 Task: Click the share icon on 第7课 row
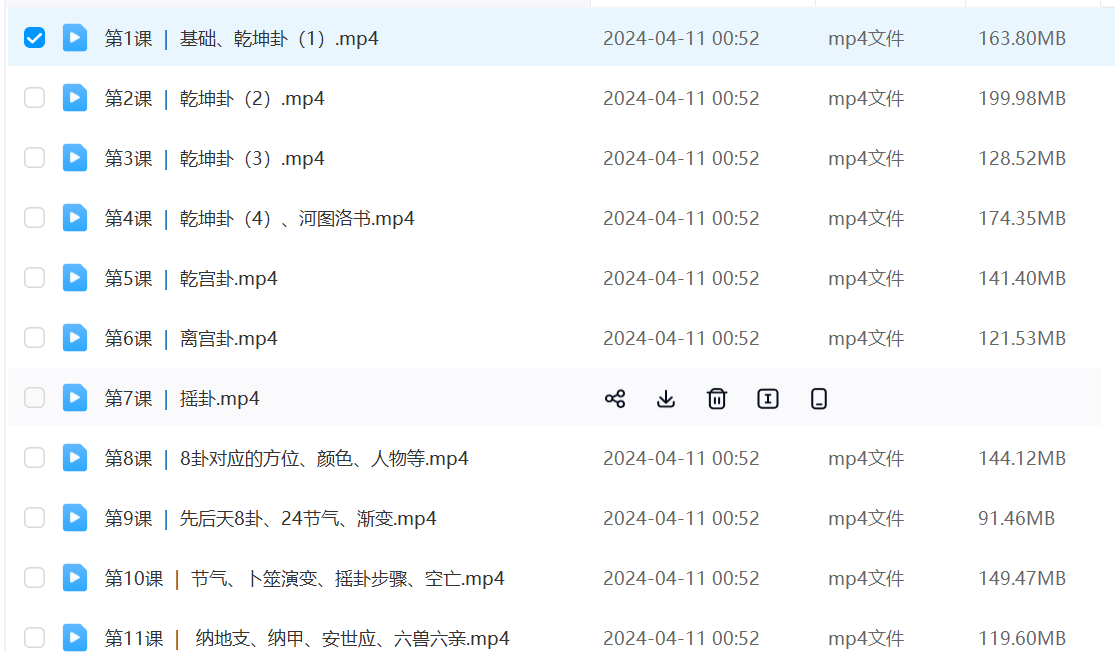click(x=615, y=399)
